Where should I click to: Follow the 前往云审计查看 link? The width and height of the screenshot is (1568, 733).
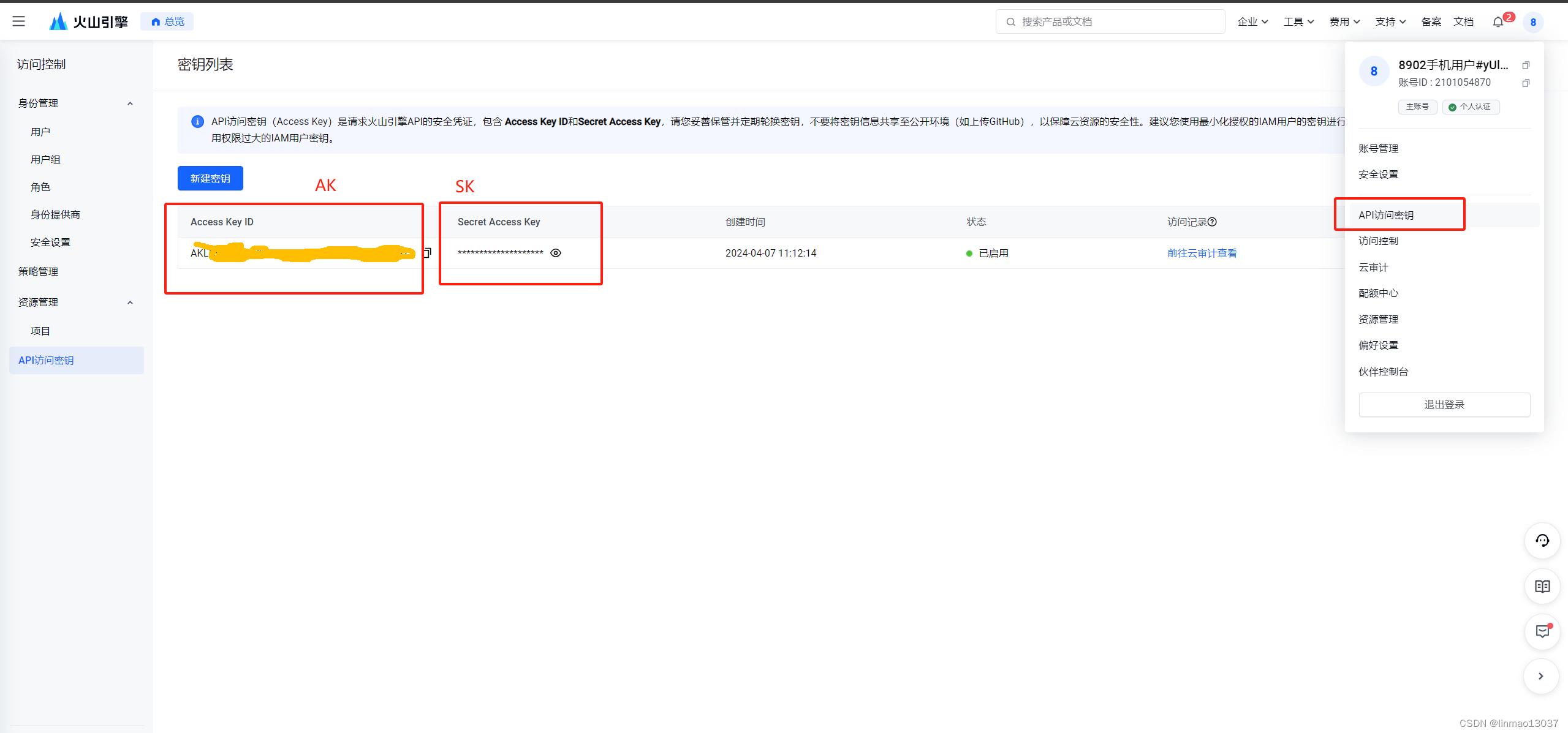(1202, 253)
